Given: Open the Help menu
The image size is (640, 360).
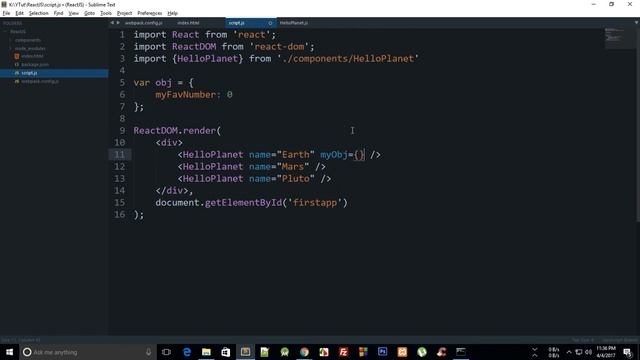Looking at the screenshot, I should coord(172,13).
